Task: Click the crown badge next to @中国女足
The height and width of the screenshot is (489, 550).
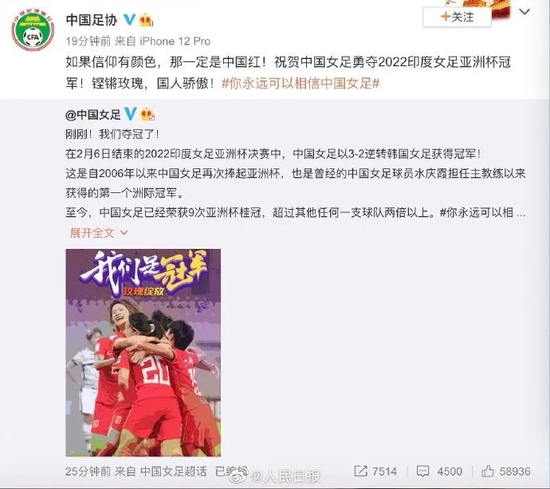Action: tap(148, 114)
